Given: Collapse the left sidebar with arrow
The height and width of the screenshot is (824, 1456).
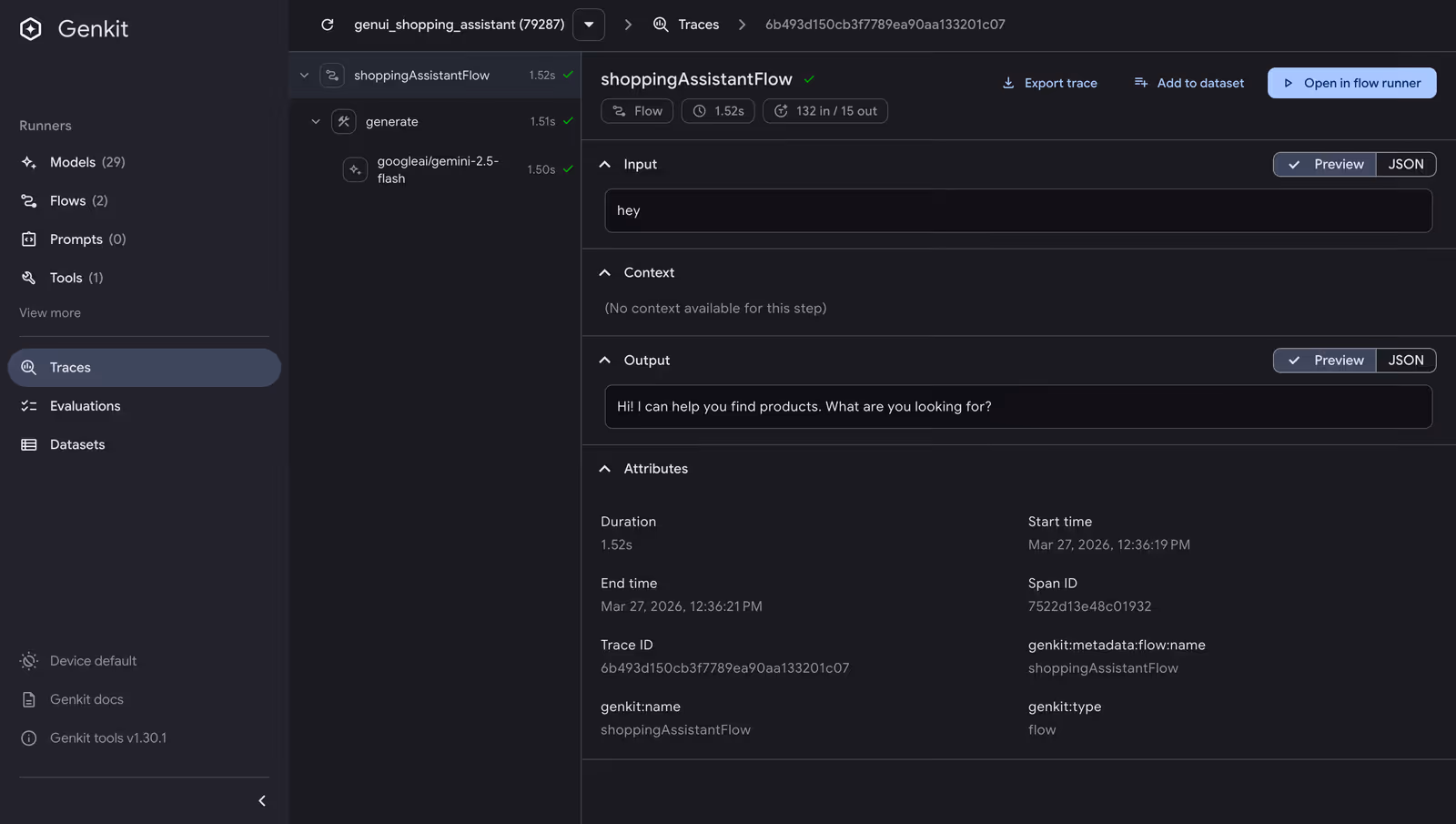Looking at the screenshot, I should pyautogui.click(x=262, y=801).
